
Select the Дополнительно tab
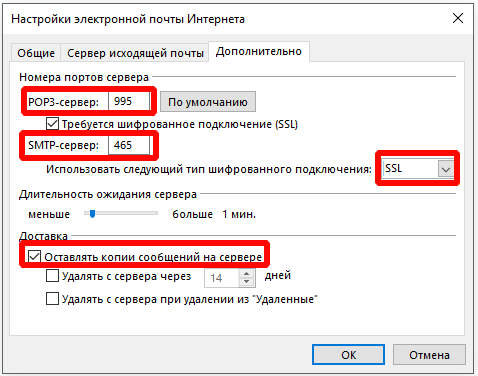pyautogui.click(x=259, y=51)
